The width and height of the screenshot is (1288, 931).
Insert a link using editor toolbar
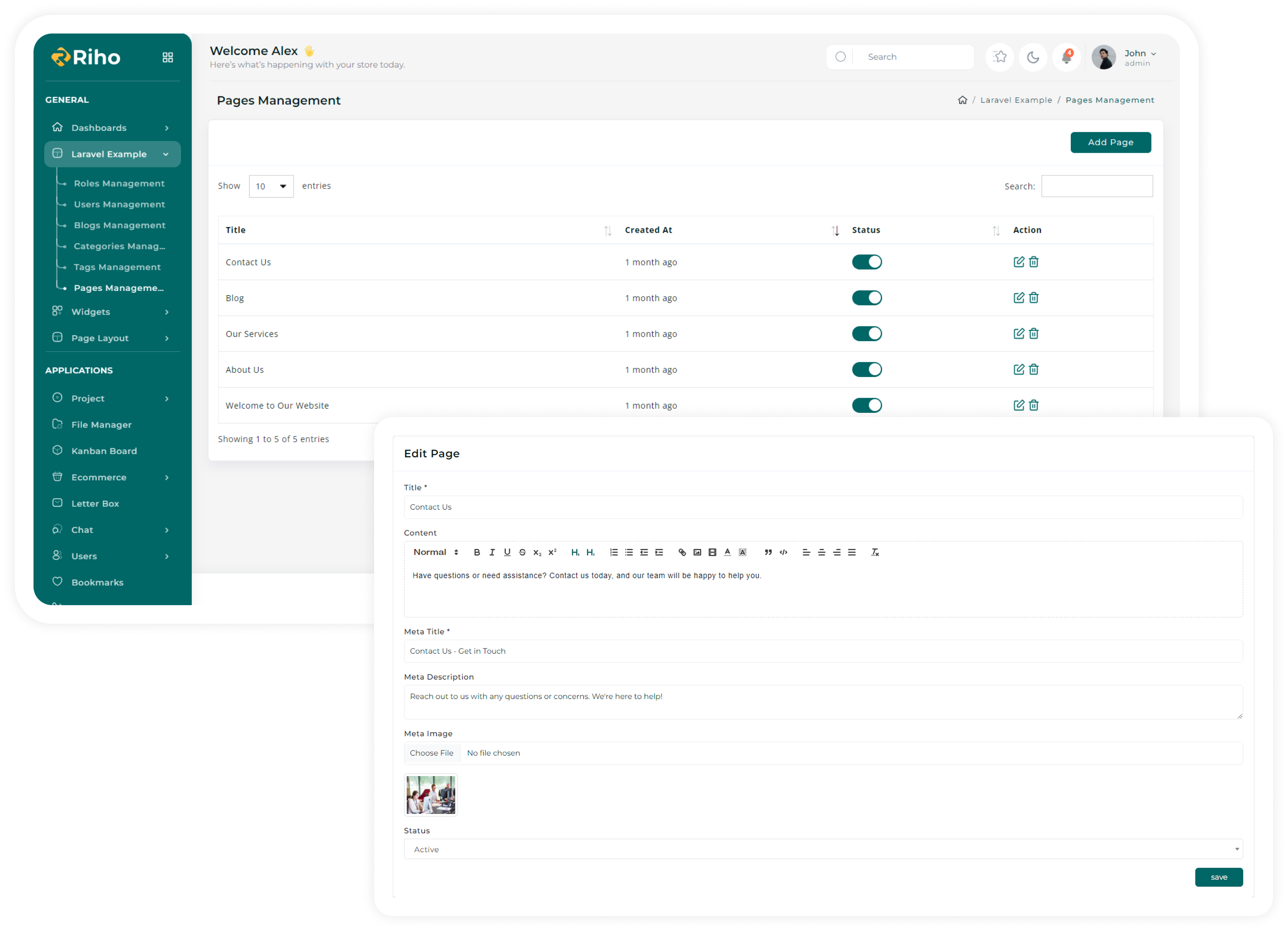coord(682,552)
